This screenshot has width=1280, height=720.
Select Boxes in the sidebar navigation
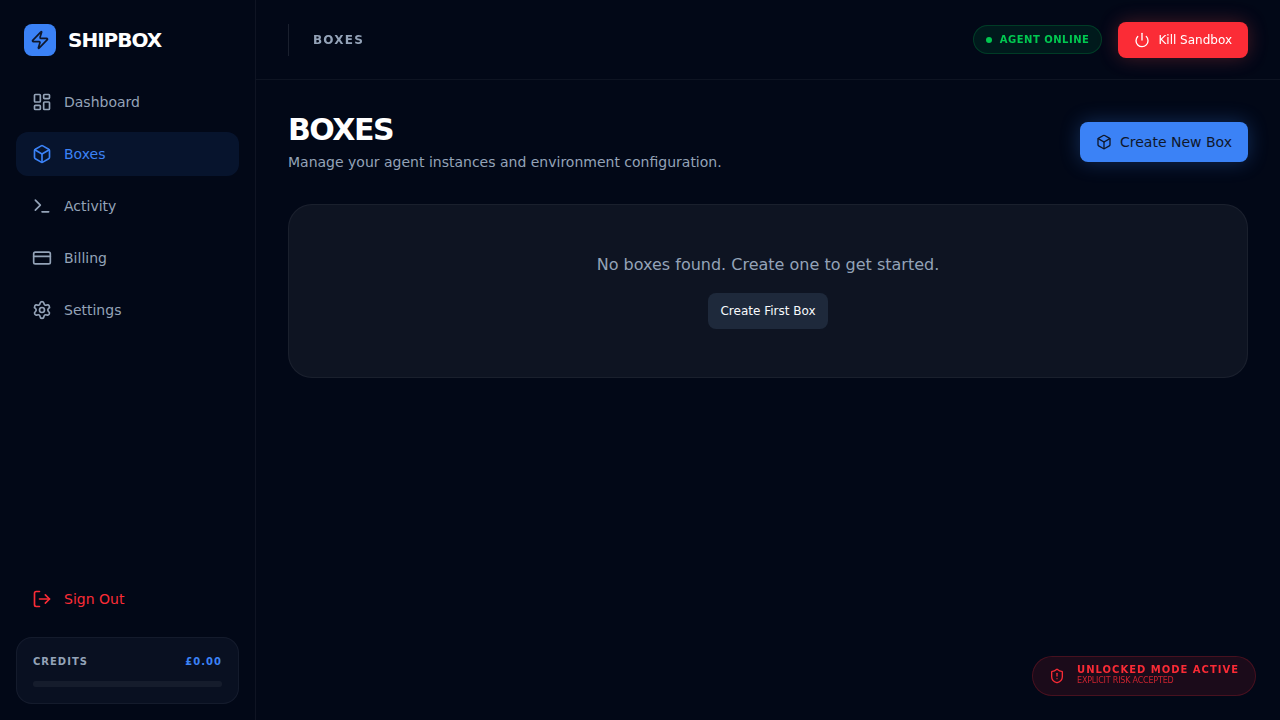(x=85, y=153)
